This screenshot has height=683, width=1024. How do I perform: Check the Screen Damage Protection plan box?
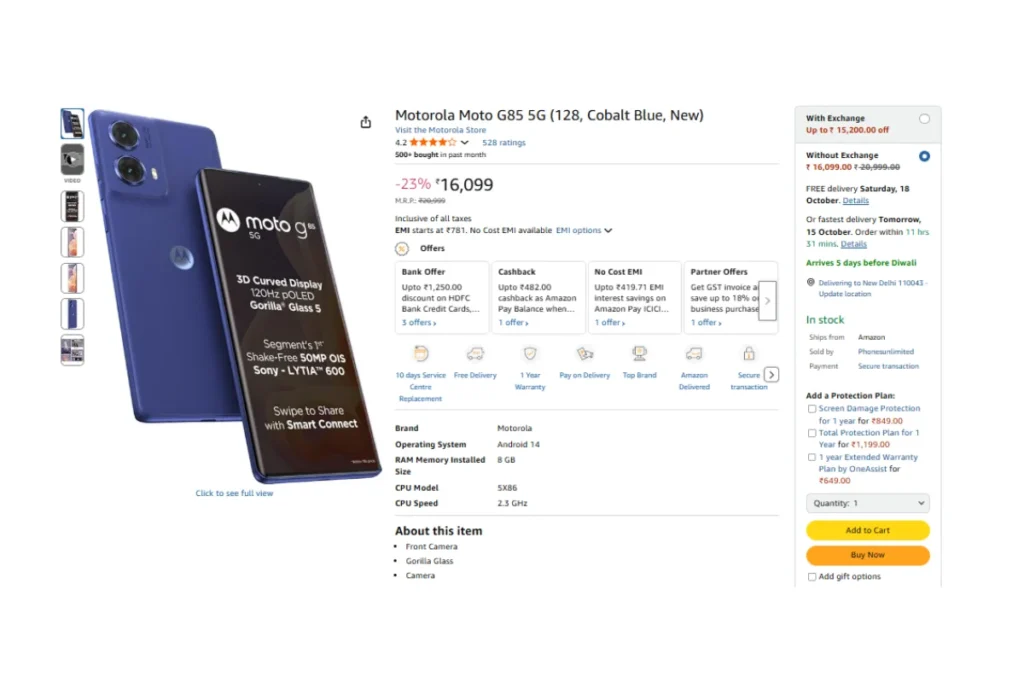click(812, 409)
